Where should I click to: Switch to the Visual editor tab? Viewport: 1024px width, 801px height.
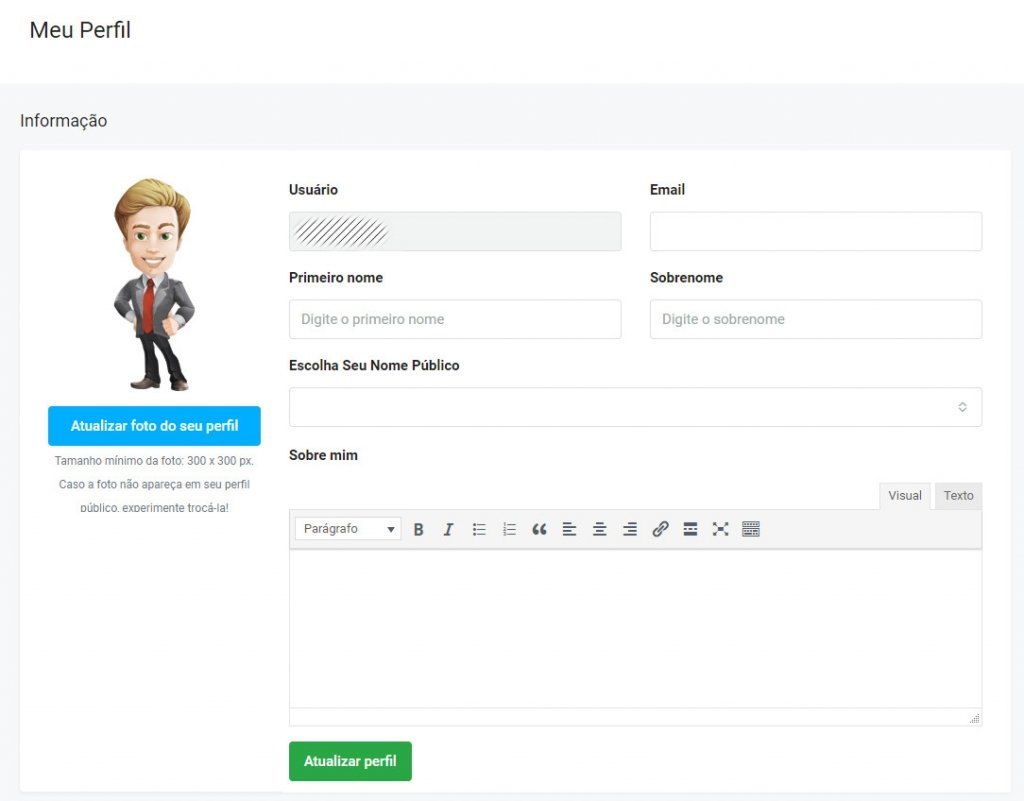tap(905, 496)
